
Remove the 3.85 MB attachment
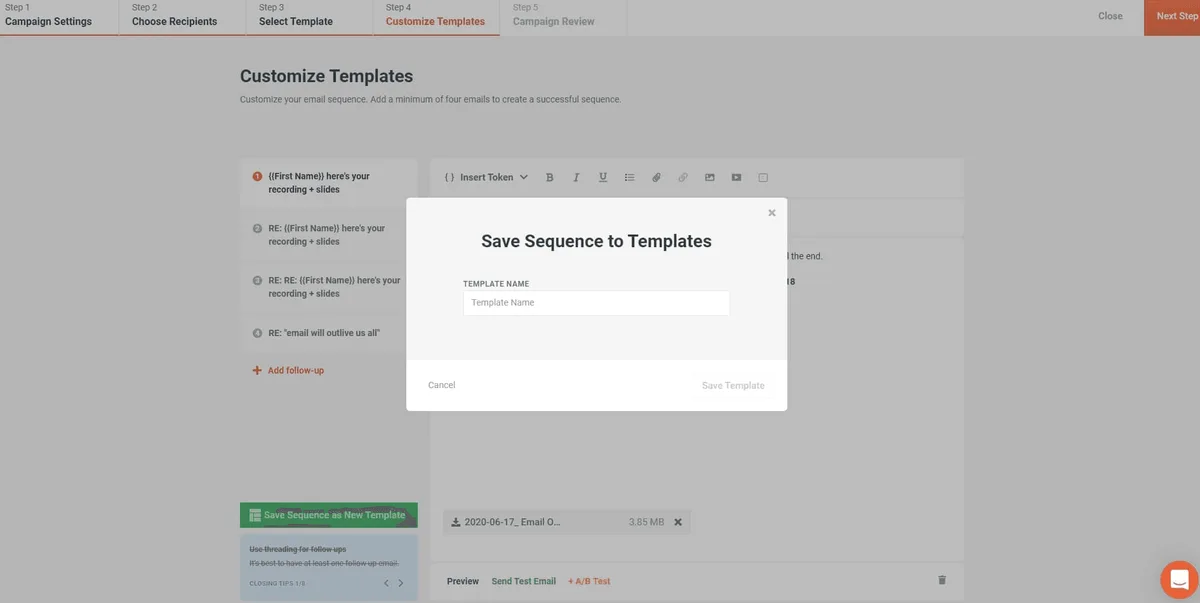click(677, 521)
